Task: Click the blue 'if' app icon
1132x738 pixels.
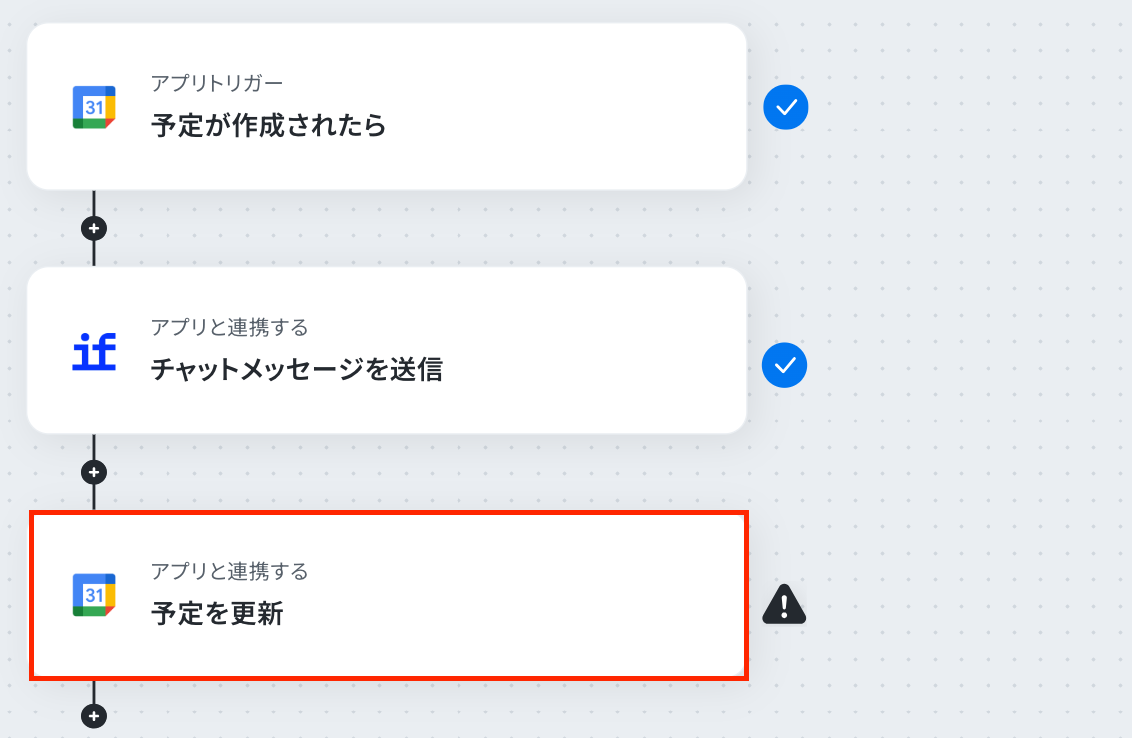Action: 94,352
